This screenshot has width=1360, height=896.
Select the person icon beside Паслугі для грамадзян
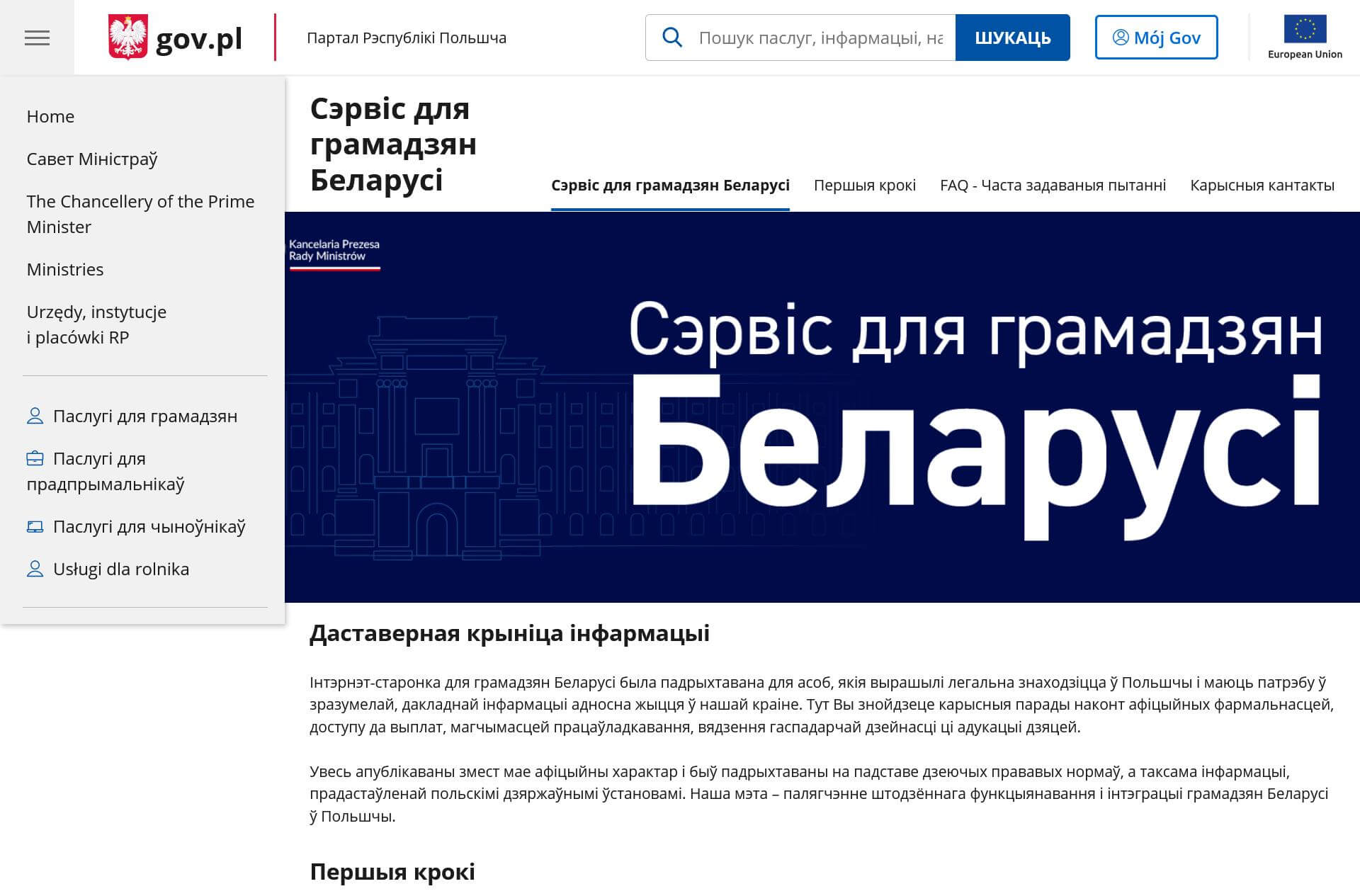tap(35, 416)
